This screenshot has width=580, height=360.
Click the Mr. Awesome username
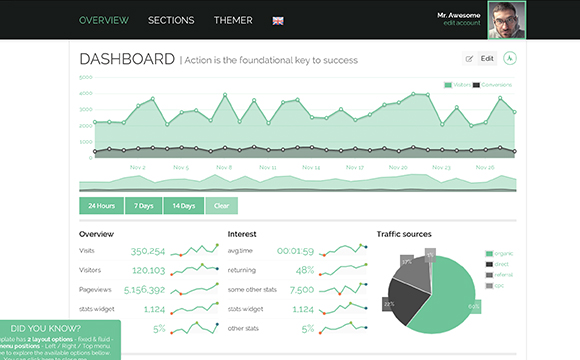(459, 15)
